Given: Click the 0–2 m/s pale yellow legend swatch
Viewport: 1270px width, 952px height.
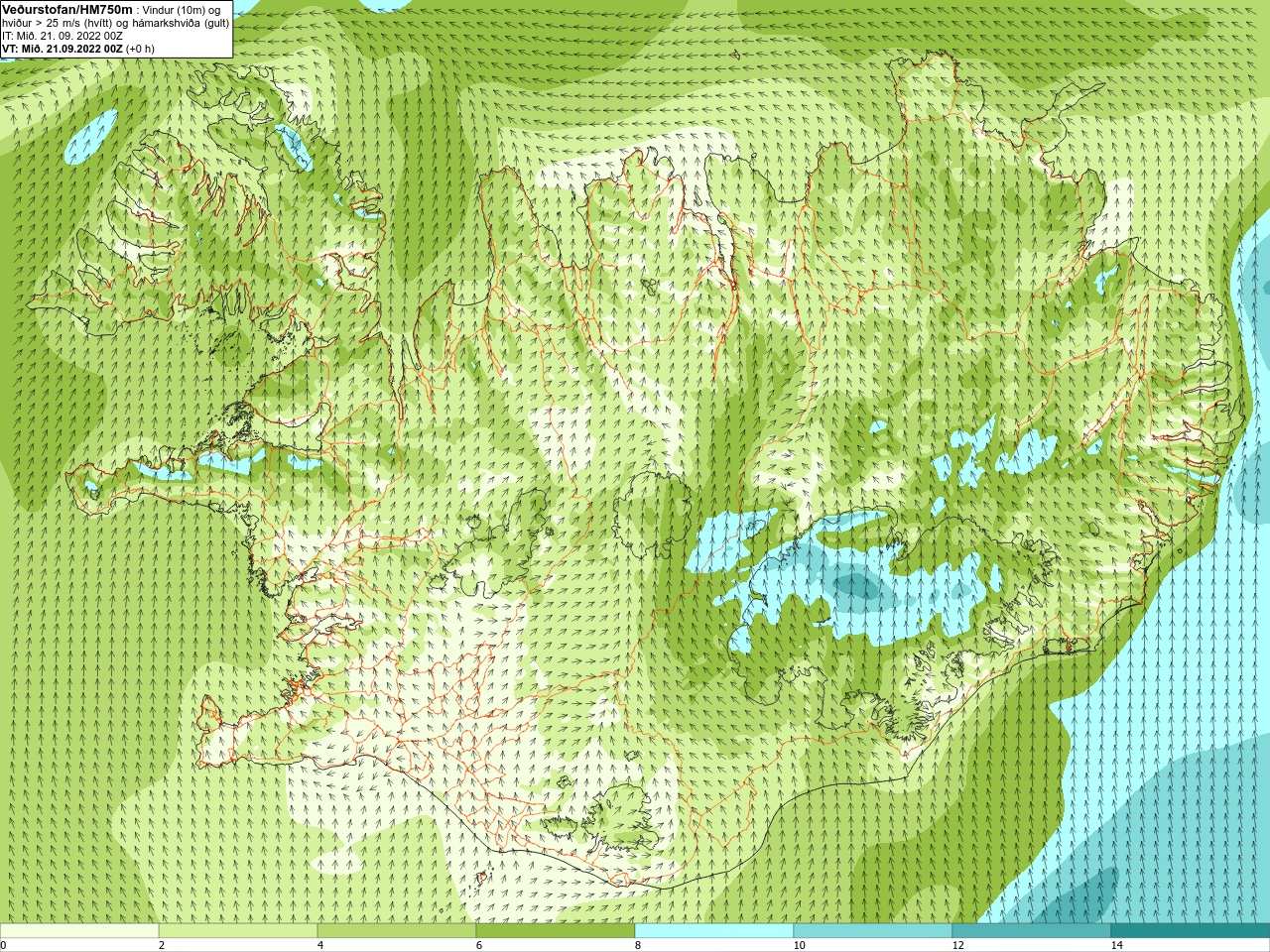Looking at the screenshot, I should (x=79, y=931).
